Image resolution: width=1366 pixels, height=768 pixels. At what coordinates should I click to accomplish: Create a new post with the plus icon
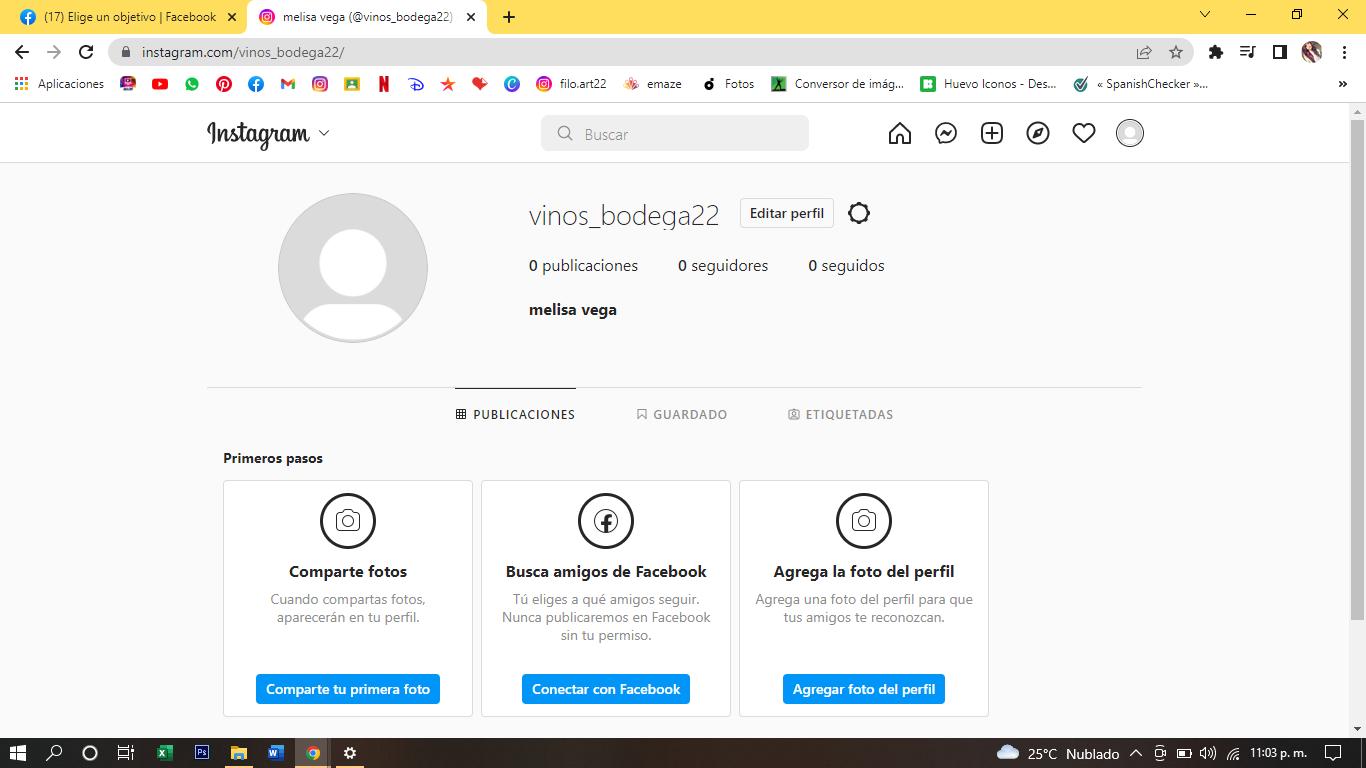(x=992, y=133)
